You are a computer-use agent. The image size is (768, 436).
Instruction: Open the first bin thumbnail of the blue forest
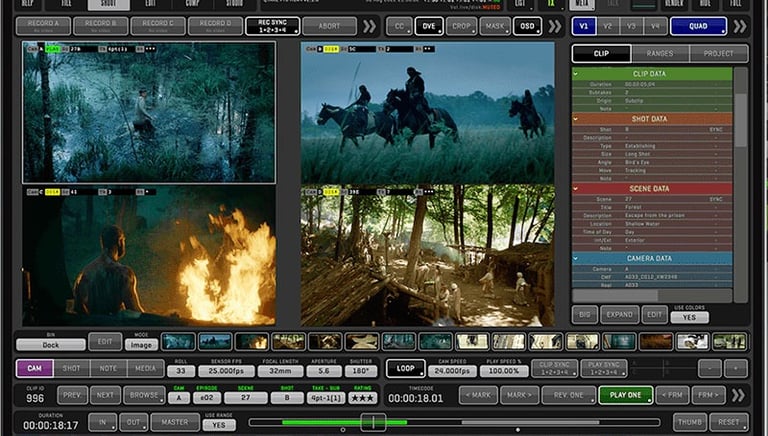[x=178, y=341]
